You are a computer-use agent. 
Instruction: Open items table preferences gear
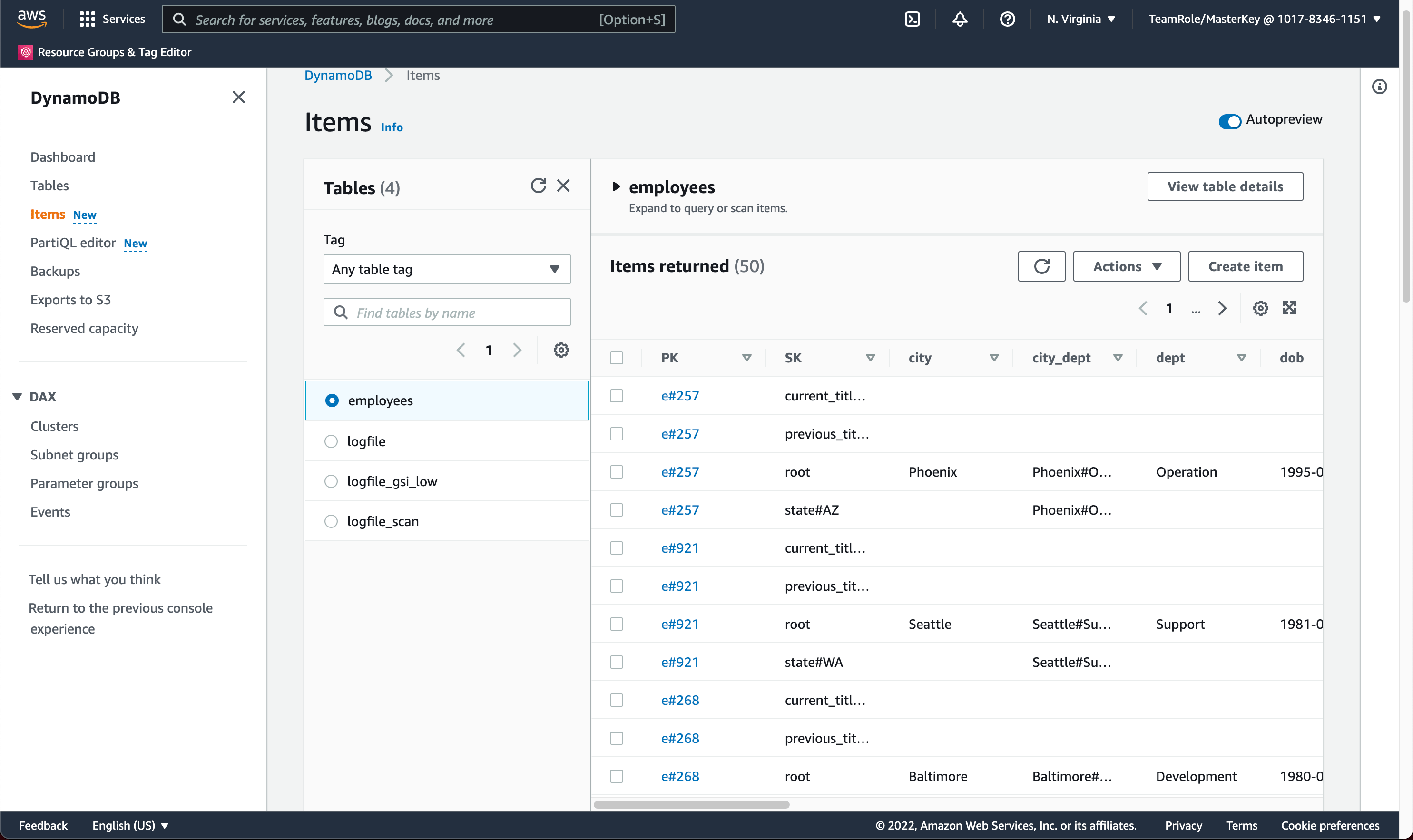[x=1260, y=309]
